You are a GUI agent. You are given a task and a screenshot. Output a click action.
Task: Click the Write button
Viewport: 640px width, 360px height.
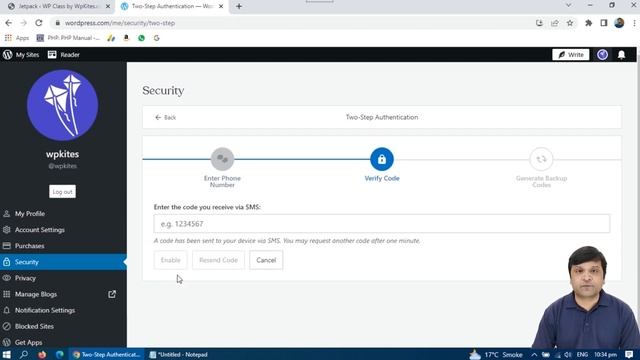(x=571, y=55)
